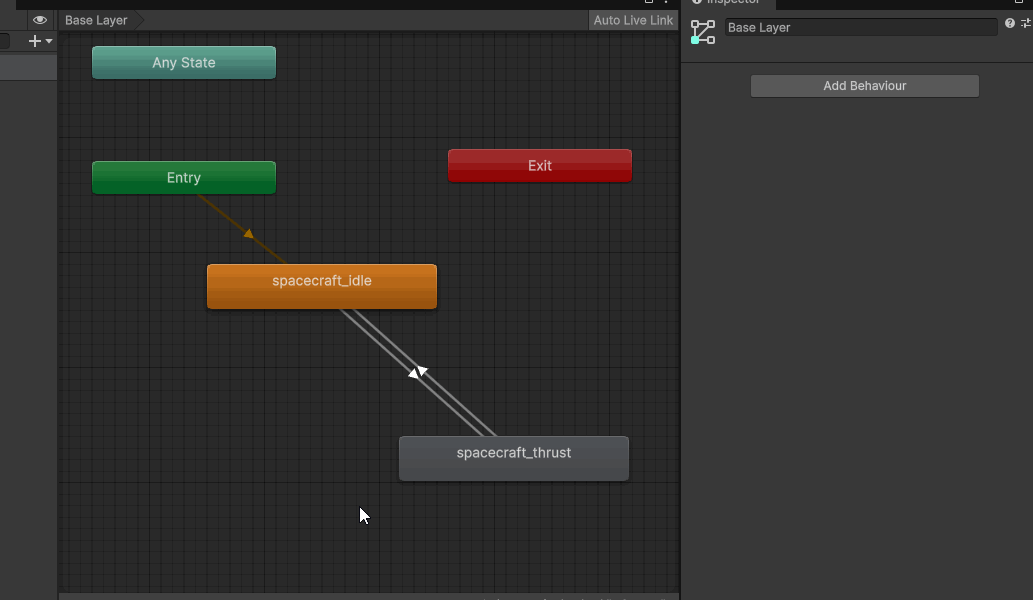Select the spacecraft_idle state
The height and width of the screenshot is (600, 1033).
pos(321,286)
